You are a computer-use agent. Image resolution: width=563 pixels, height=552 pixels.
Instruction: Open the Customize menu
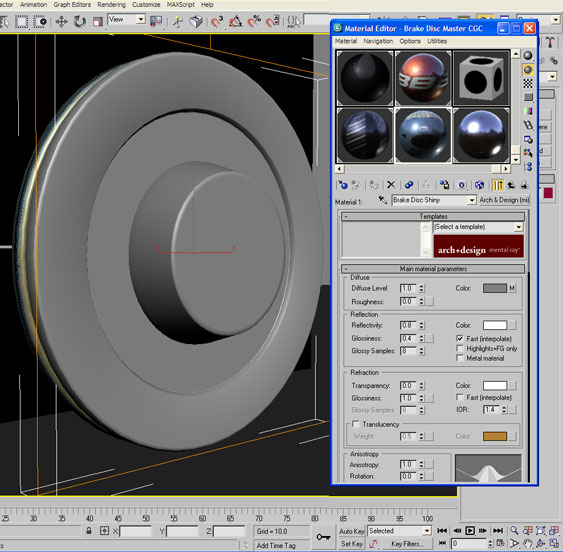[x=146, y=5]
